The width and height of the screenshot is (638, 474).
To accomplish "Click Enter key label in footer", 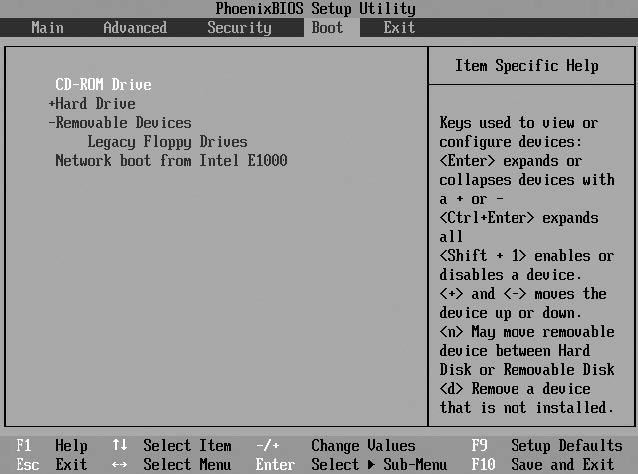I will [x=275, y=464].
